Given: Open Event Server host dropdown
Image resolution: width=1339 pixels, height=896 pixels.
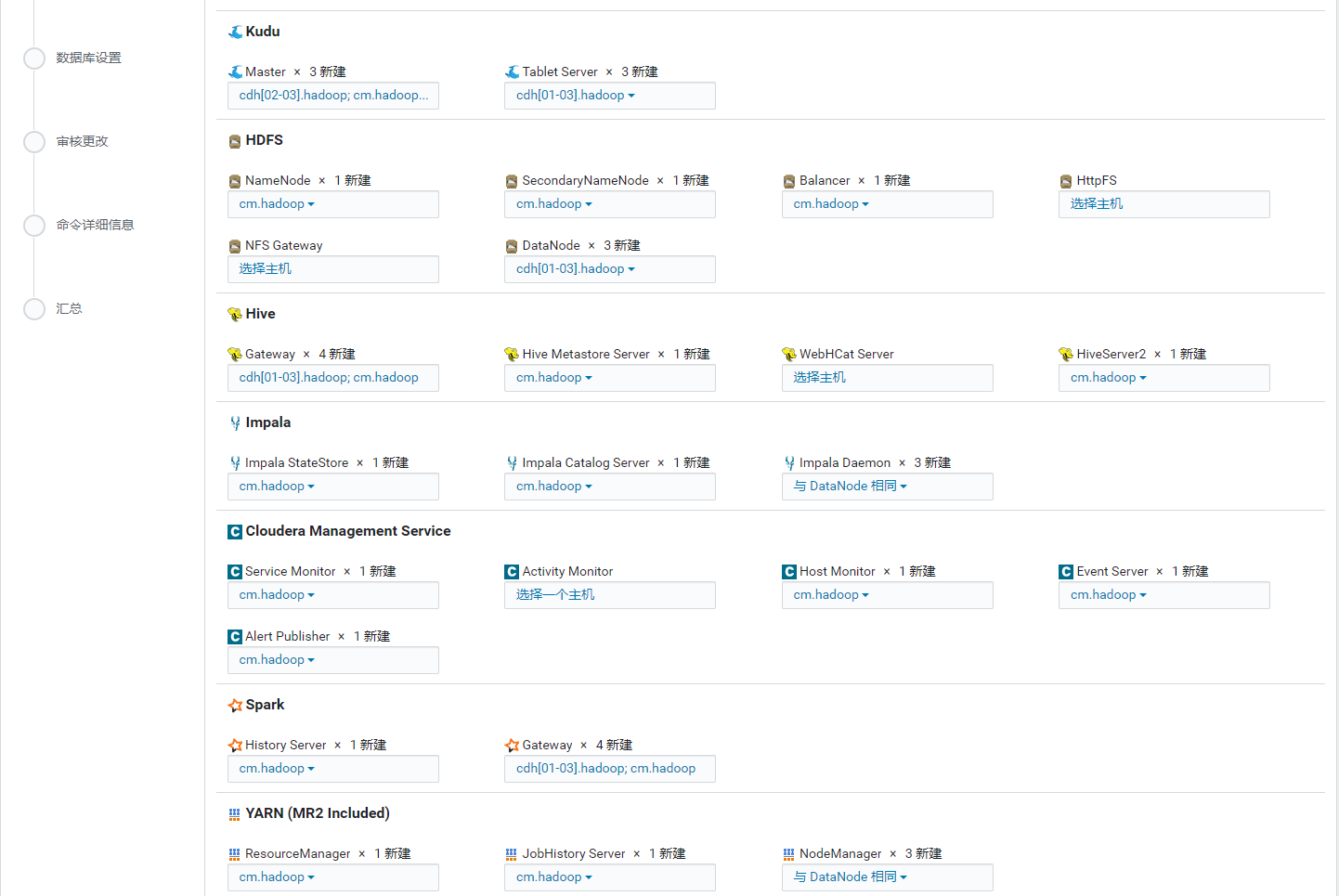Looking at the screenshot, I should click(1164, 595).
